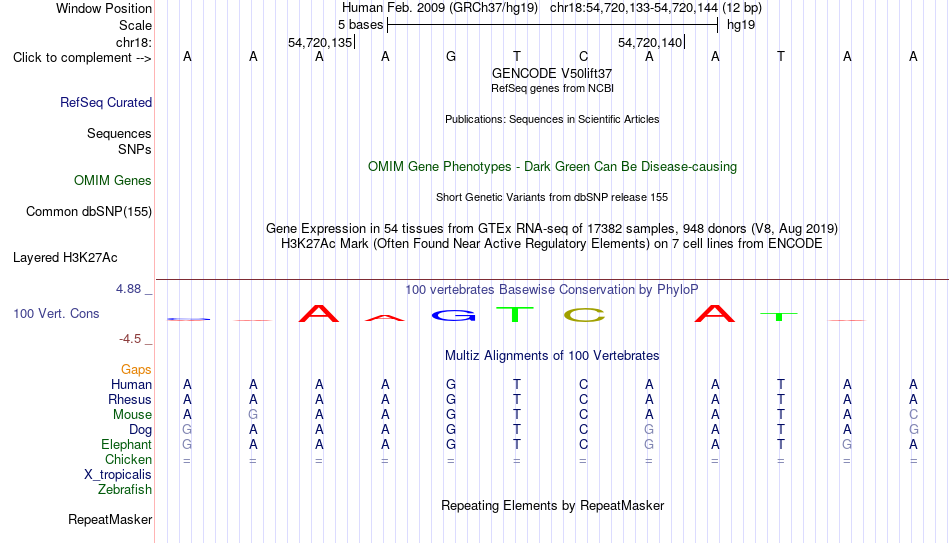
Task: Click 'RefSeq genes from NCBI' track title
Action: tap(553, 88)
